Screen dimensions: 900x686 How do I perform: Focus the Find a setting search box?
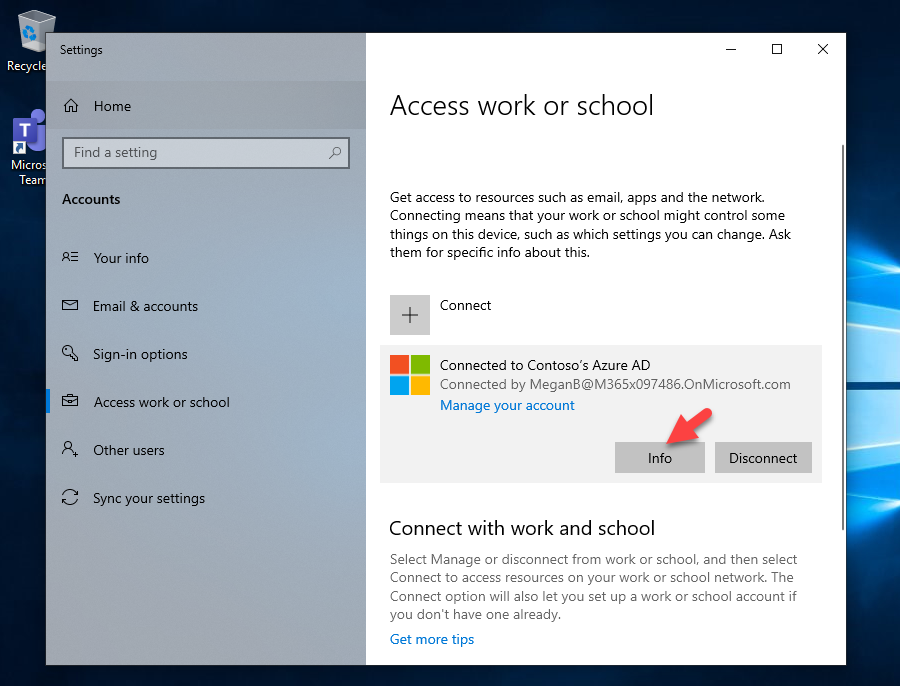[205, 153]
